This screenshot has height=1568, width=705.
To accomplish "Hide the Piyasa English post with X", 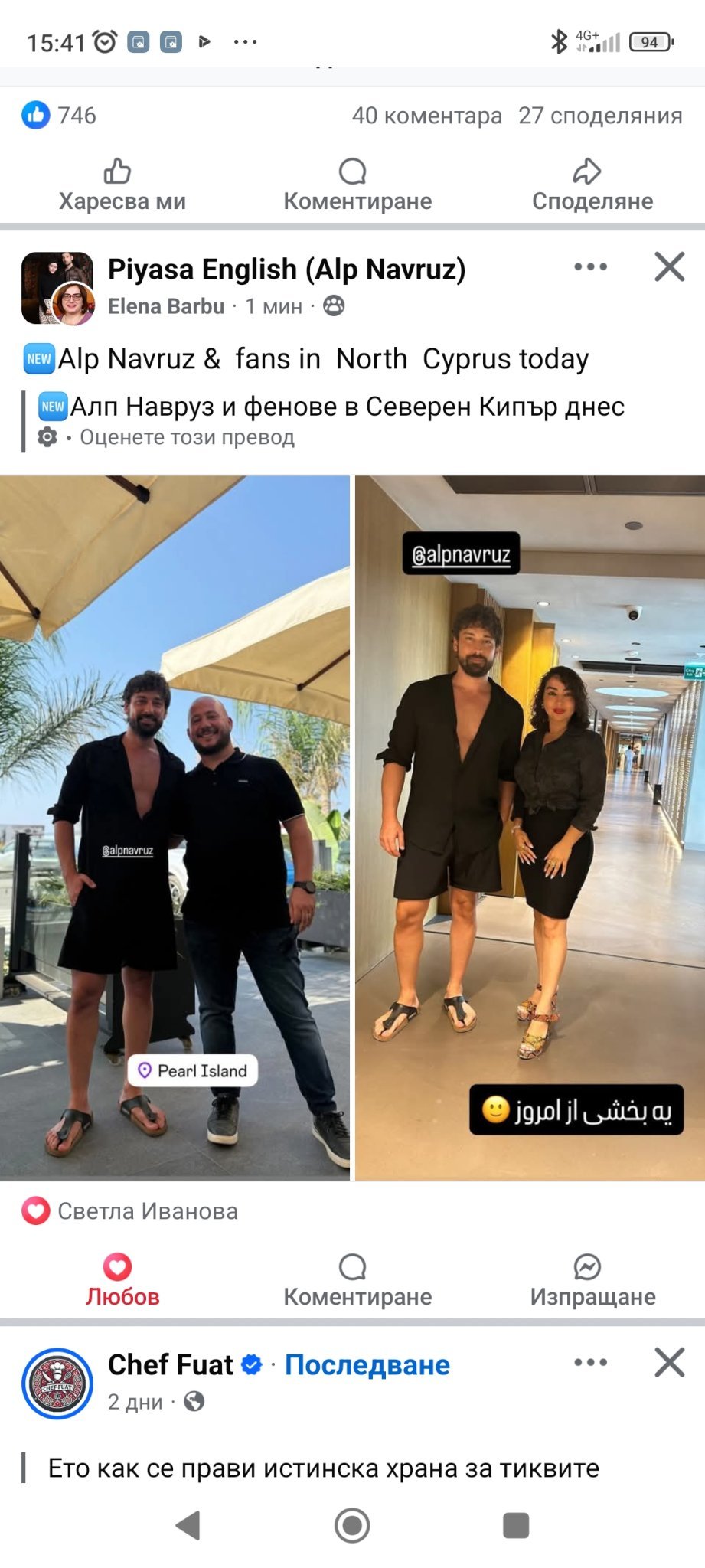I will (x=670, y=267).
